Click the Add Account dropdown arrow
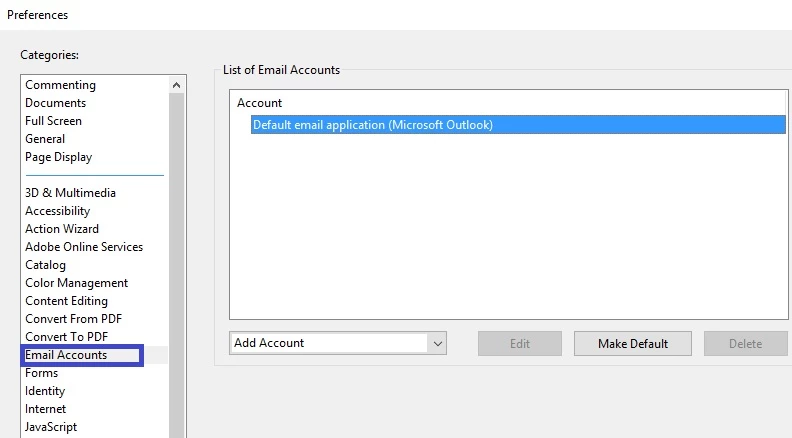Image resolution: width=792 pixels, height=438 pixels. 437,344
